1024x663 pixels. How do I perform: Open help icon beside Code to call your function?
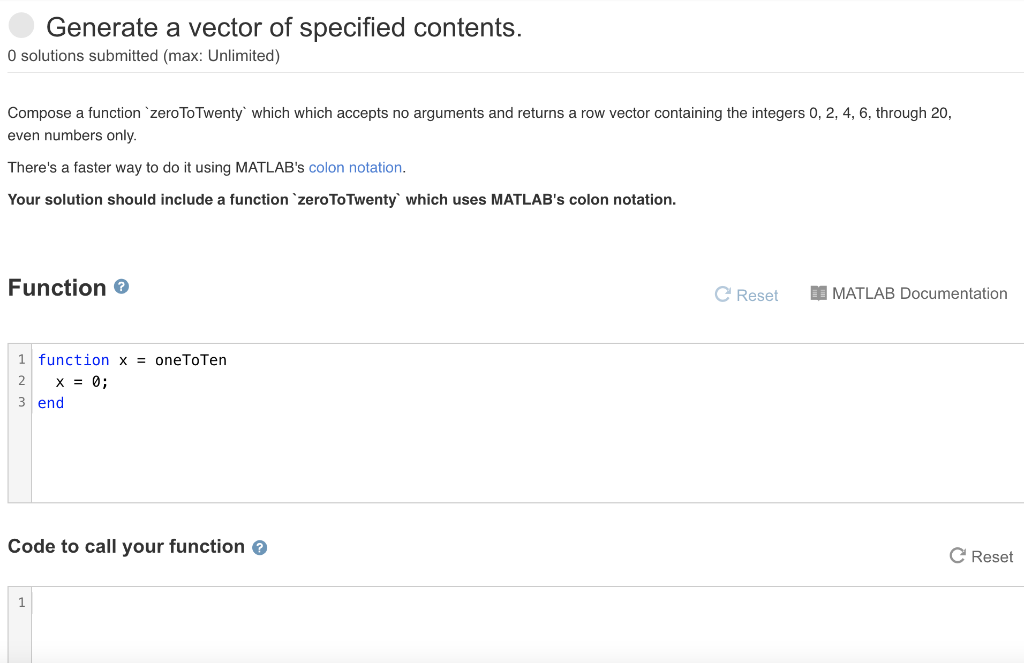pos(259,547)
